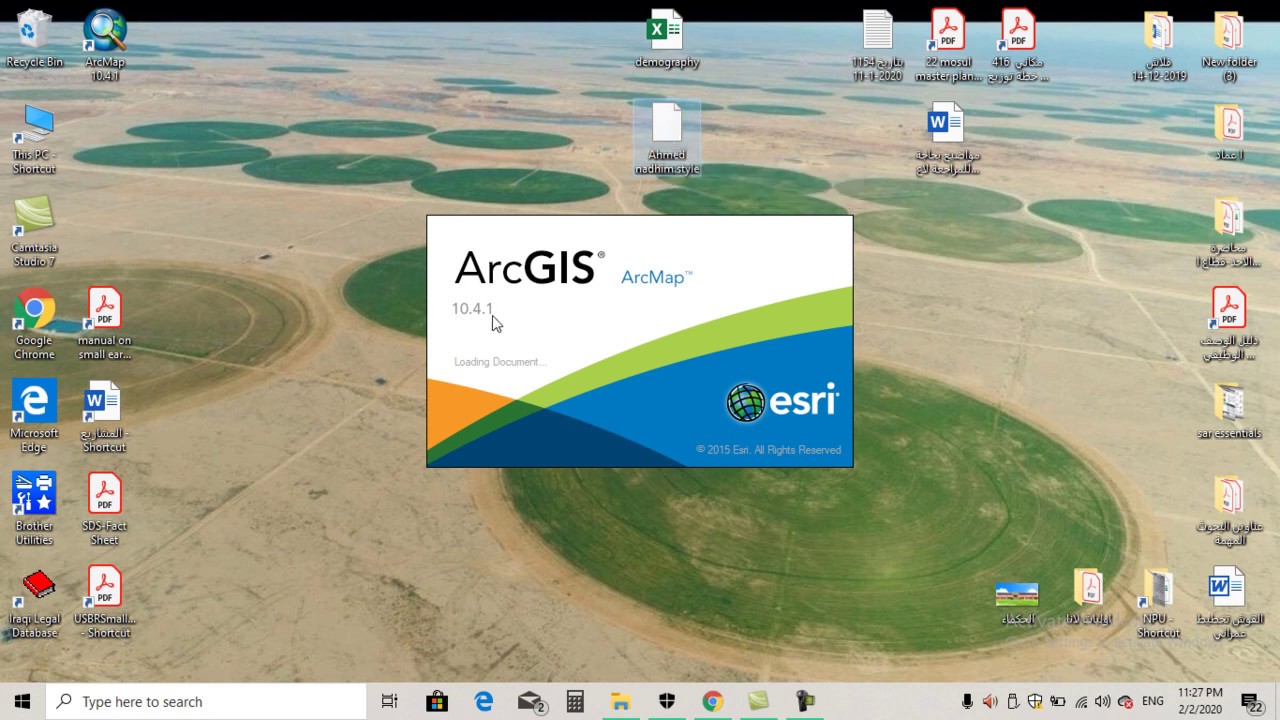Open the demography Excel file
Viewport: 1280px width, 720px height.
(666, 39)
